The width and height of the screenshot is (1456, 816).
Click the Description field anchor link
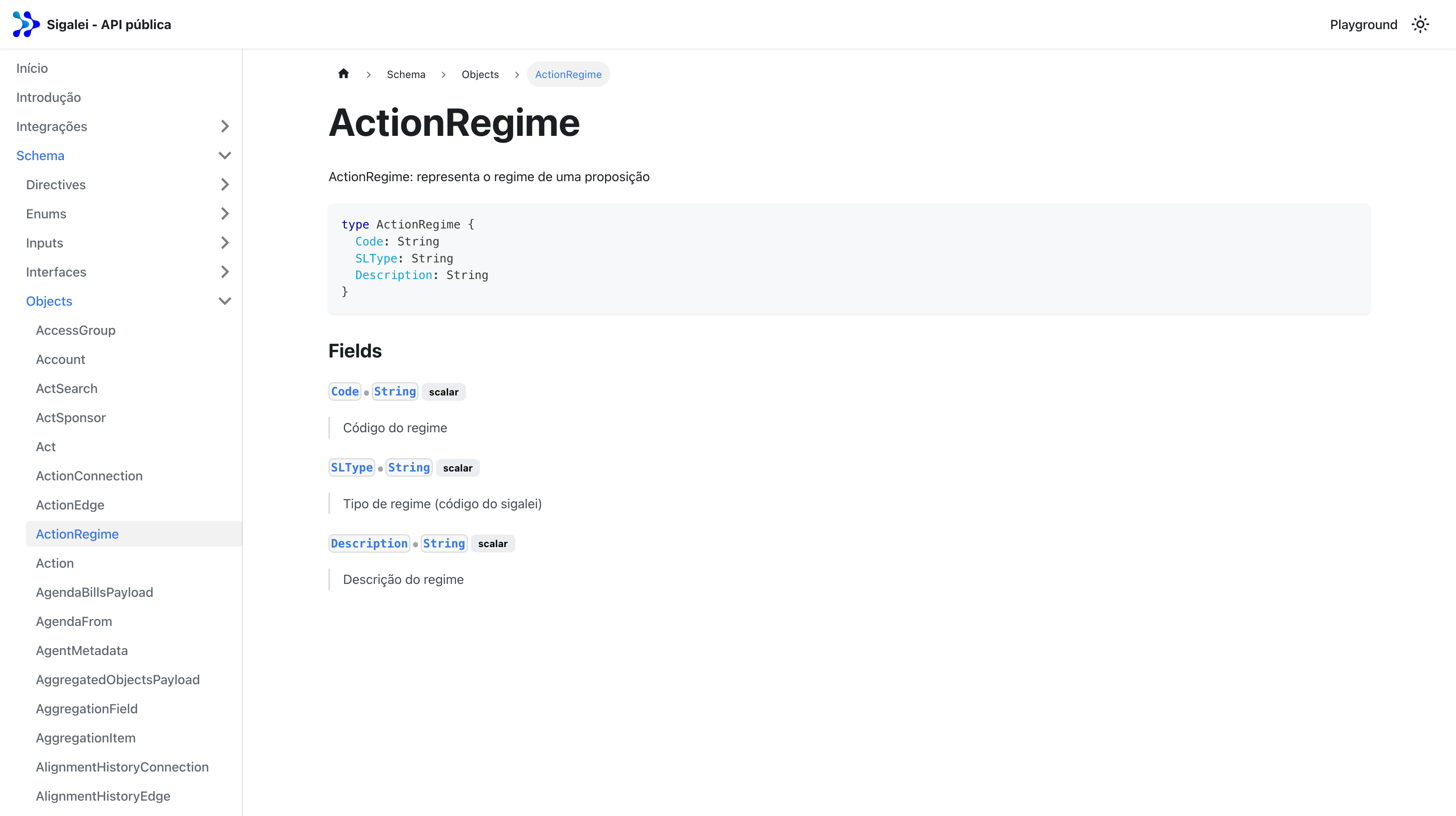point(369,543)
